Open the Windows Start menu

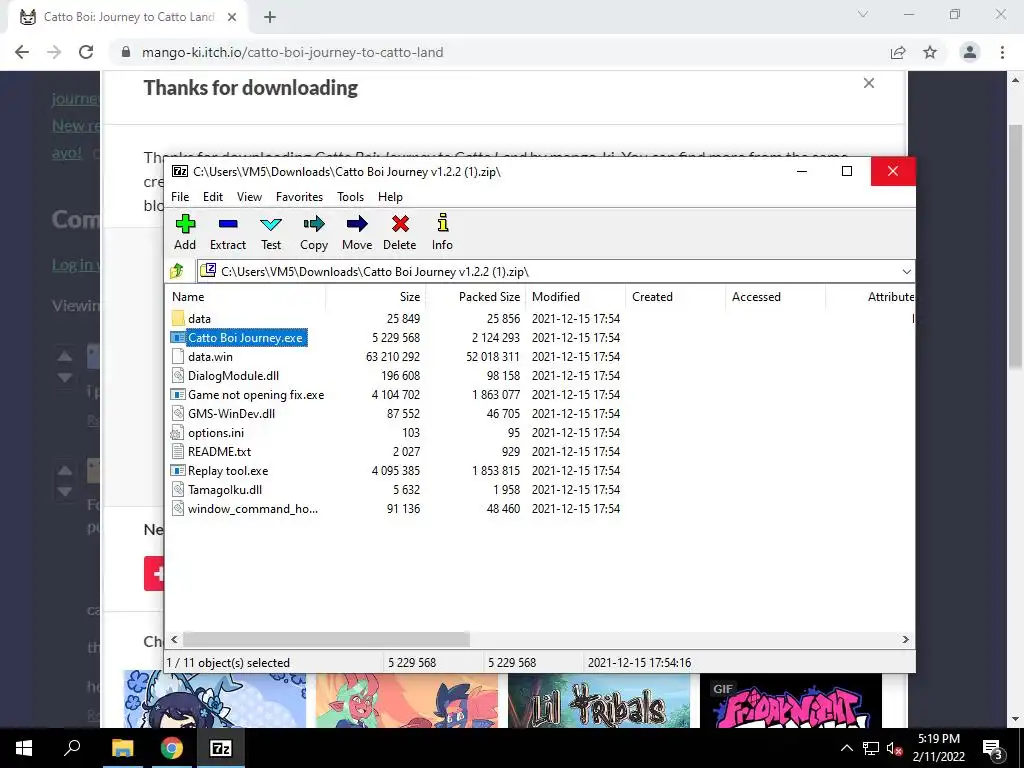tap(24, 748)
